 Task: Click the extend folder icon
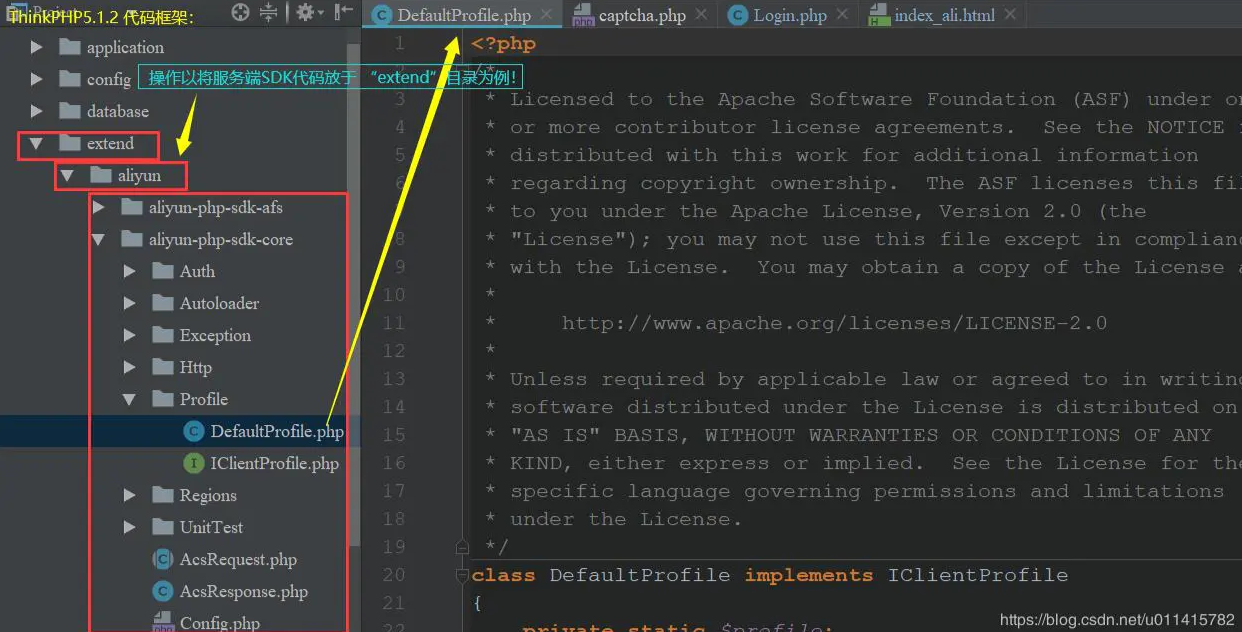pos(69,143)
